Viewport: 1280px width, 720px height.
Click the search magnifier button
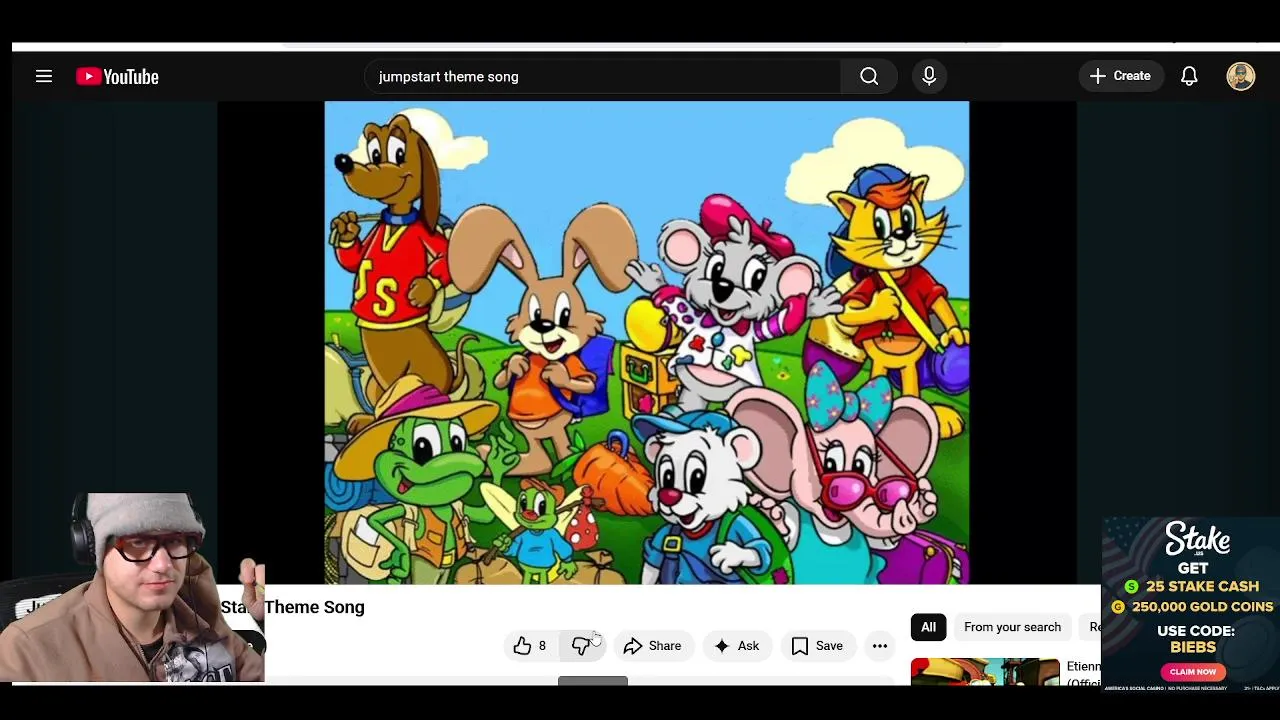(869, 76)
